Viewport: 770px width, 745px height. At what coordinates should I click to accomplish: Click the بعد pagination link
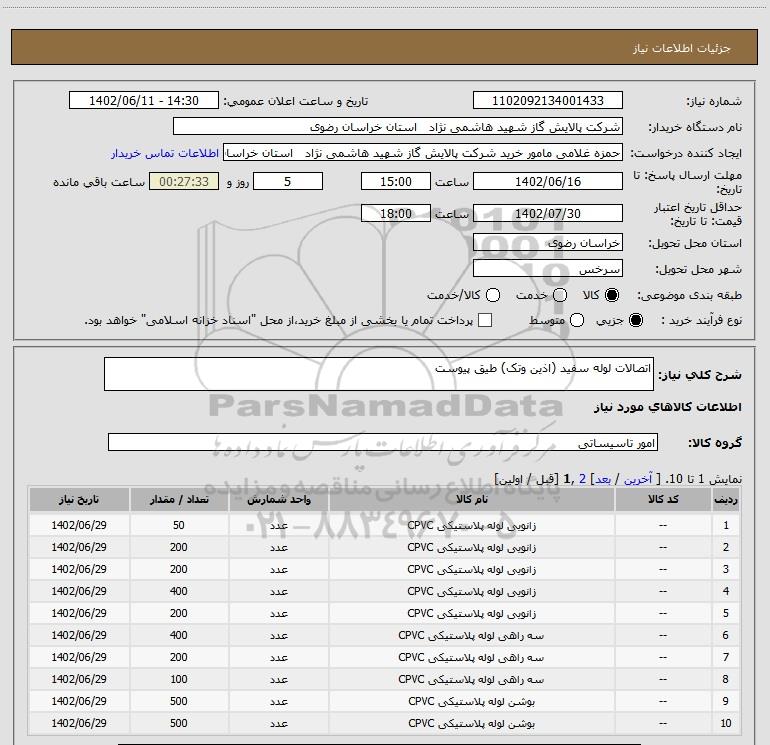(x=603, y=479)
